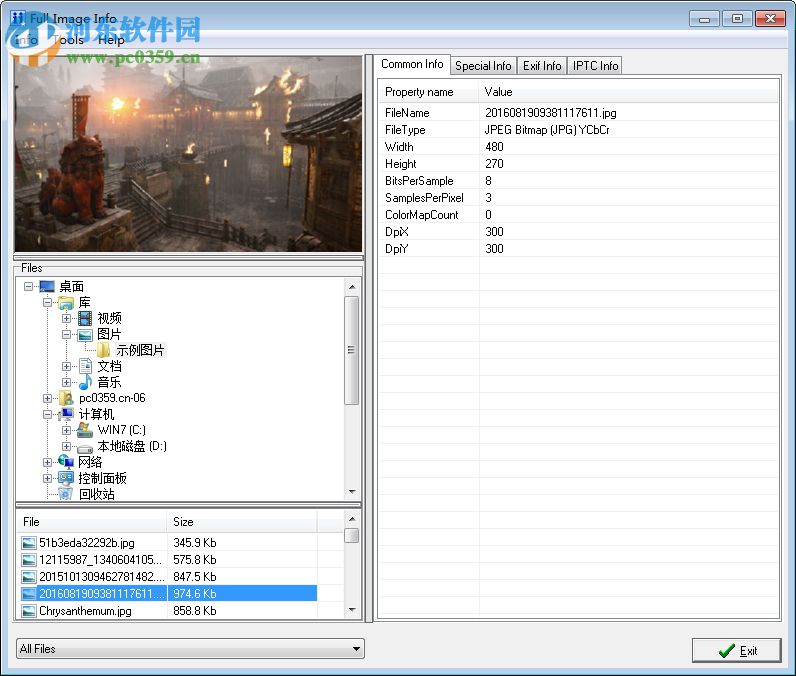This screenshot has height=676, width=796.
Task: Click the folder tree scrollbar thumb
Action: [x=352, y=350]
